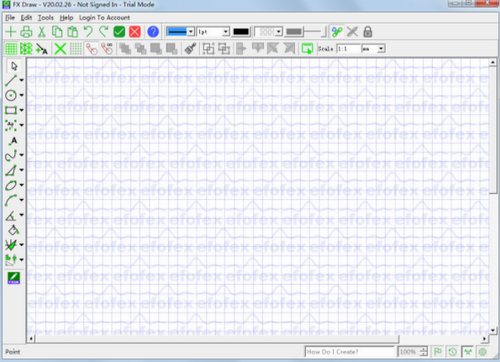Toggle the dotted snap grid button
Screen dimensions: 500x362
tap(76, 49)
